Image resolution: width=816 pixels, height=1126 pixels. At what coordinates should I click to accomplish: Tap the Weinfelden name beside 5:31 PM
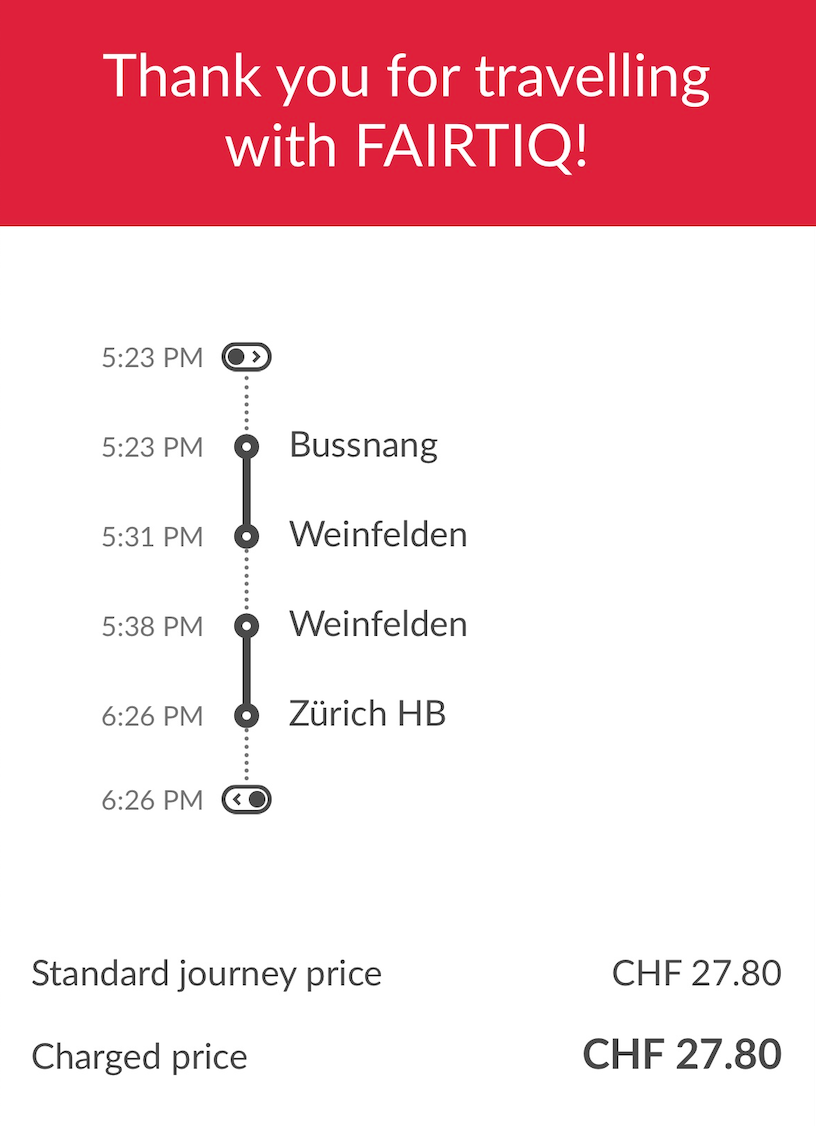[378, 535]
